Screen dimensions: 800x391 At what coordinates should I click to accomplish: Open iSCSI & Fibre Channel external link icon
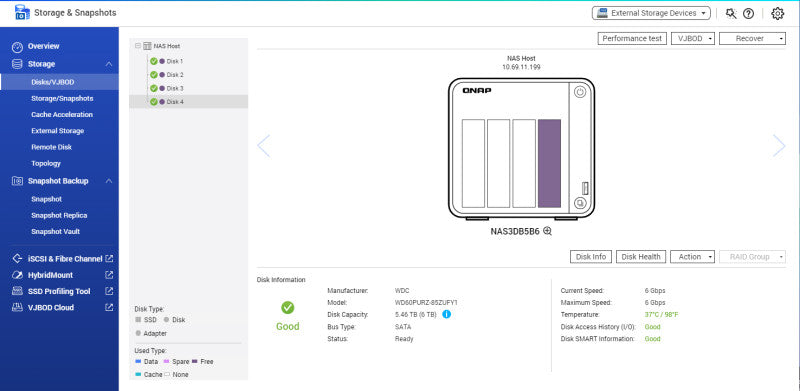point(109,259)
